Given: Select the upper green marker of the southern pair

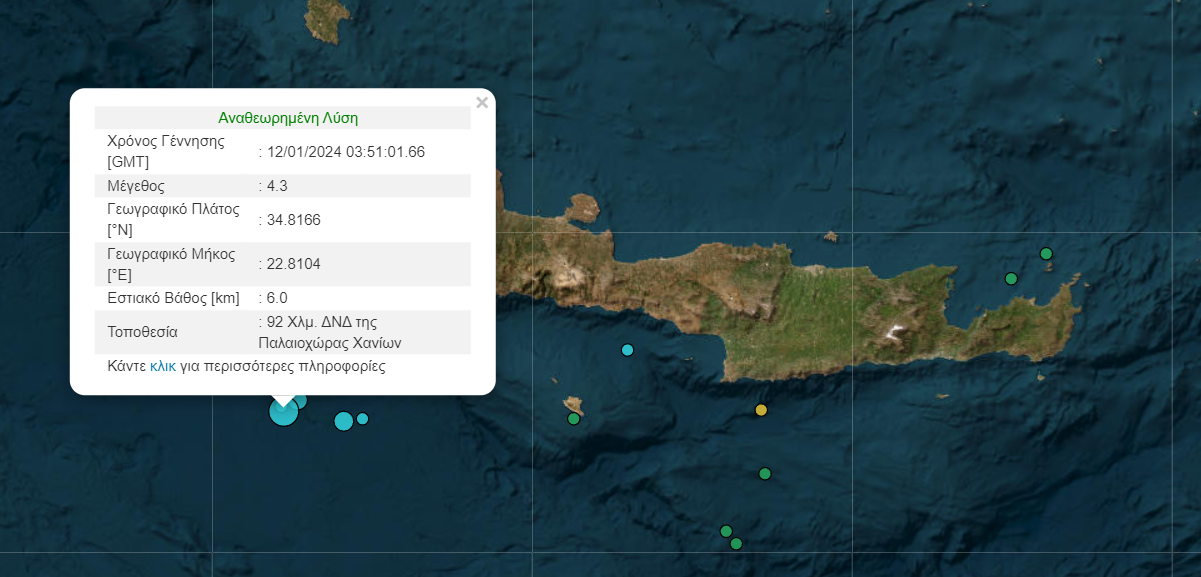Looking at the screenshot, I should pyautogui.click(x=726, y=531).
